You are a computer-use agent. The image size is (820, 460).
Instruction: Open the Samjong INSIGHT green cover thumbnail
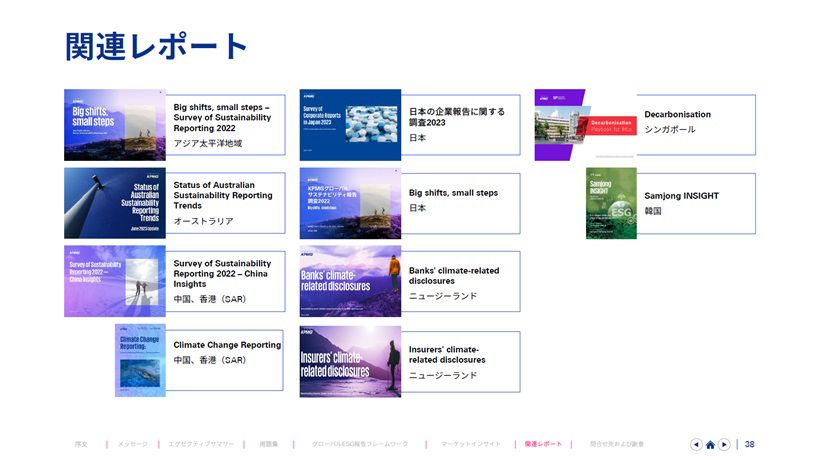click(611, 203)
